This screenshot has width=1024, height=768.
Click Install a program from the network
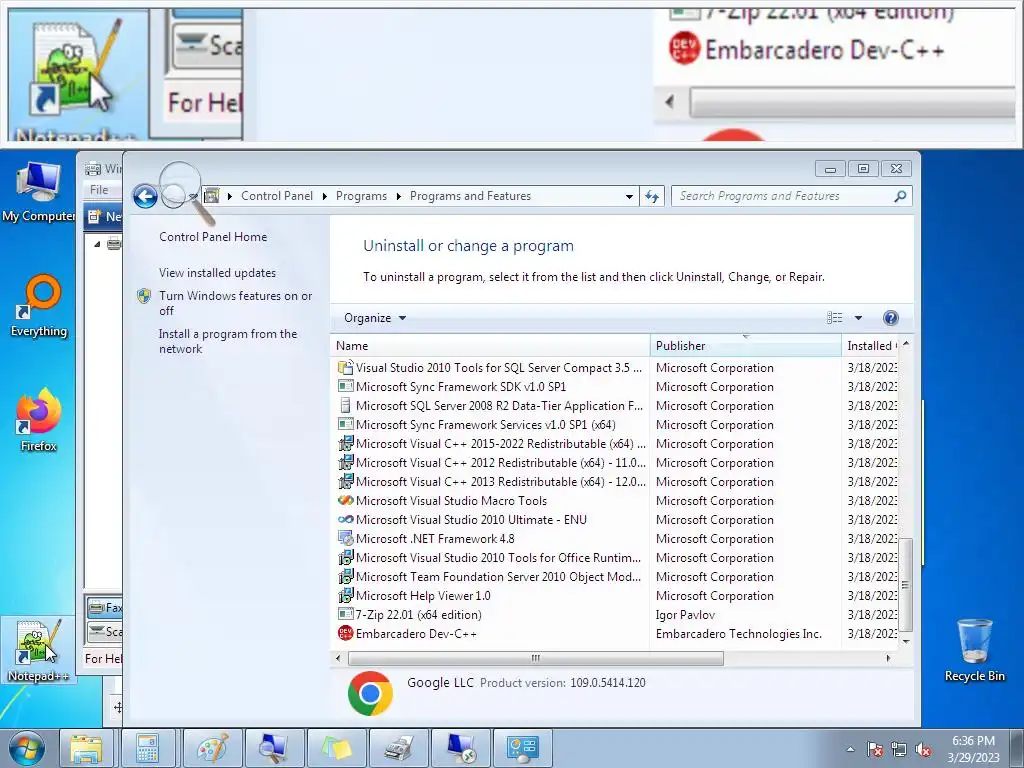pos(228,341)
